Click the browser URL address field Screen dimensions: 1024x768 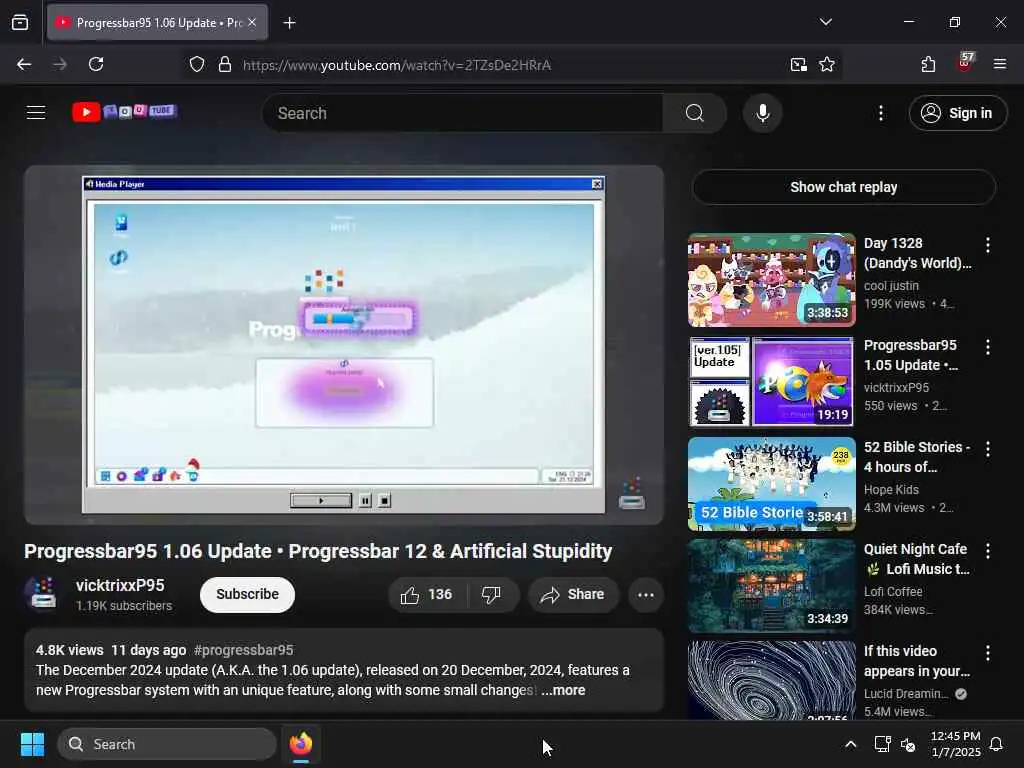(509, 65)
